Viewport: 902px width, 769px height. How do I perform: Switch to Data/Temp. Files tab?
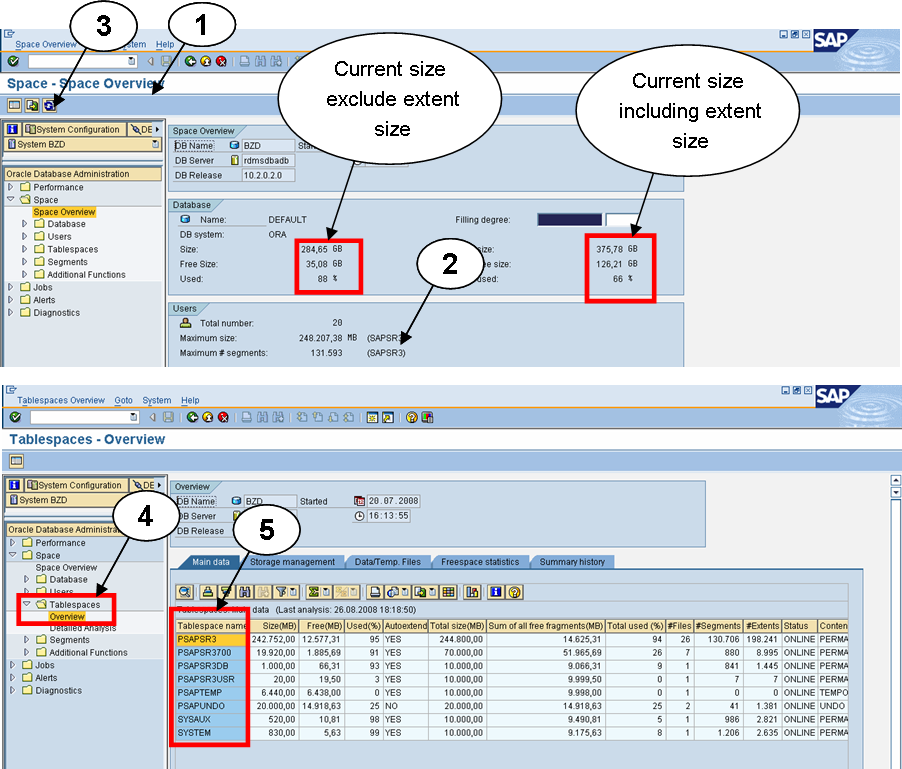pos(388,562)
